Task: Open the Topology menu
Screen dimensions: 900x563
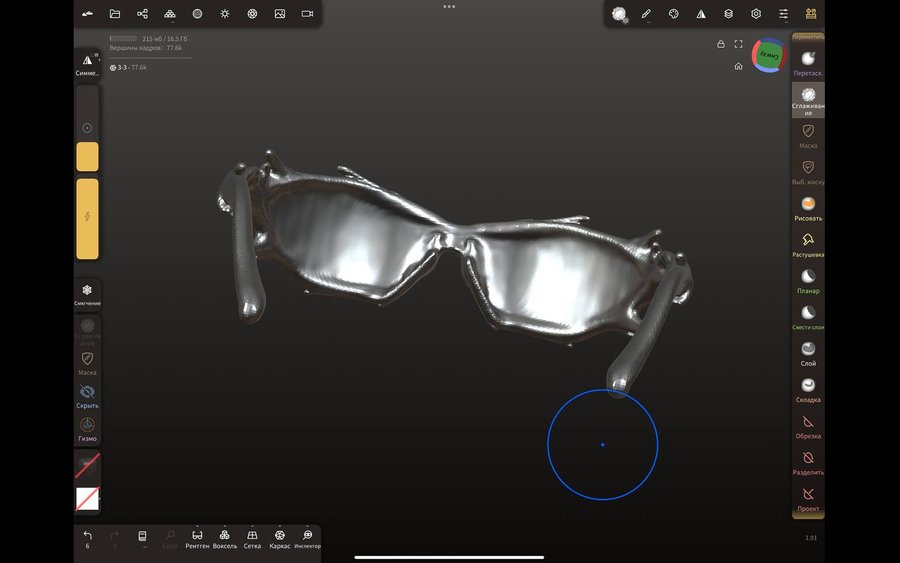Action: tap(170, 14)
